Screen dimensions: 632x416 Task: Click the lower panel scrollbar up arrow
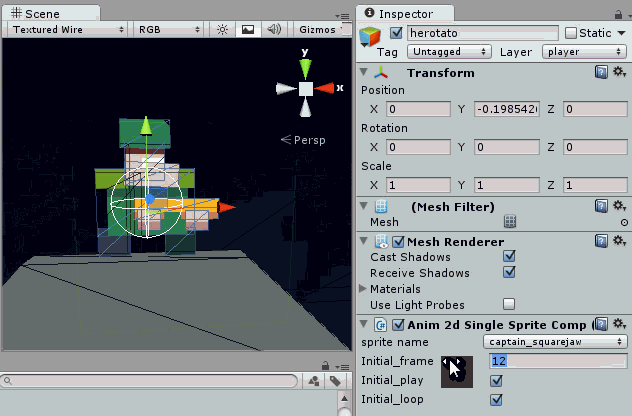pos(344,399)
